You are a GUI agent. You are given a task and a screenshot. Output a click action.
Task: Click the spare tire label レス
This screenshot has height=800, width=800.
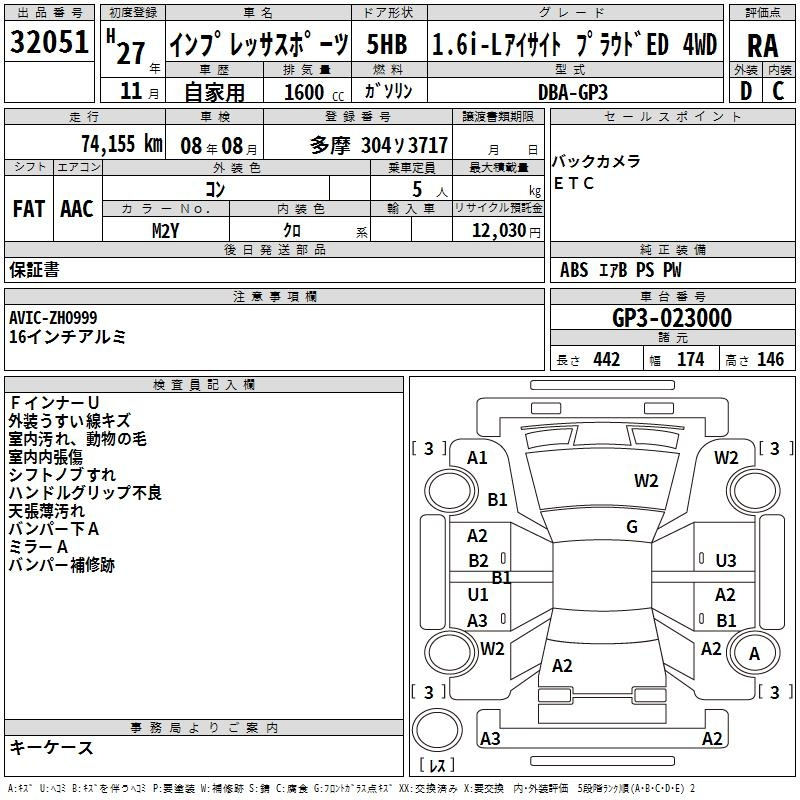(x=437, y=765)
